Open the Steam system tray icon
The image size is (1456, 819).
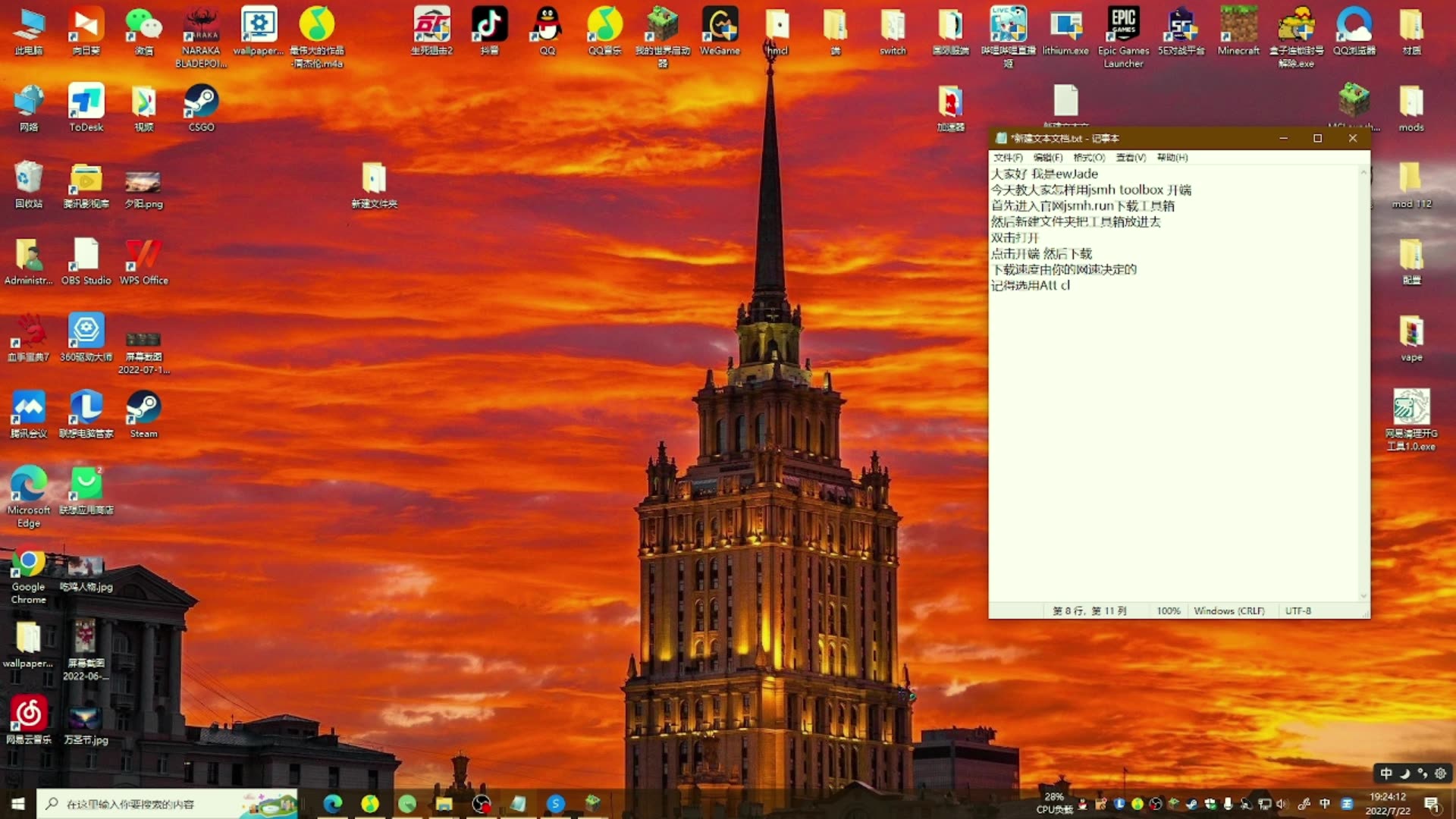(1192, 804)
